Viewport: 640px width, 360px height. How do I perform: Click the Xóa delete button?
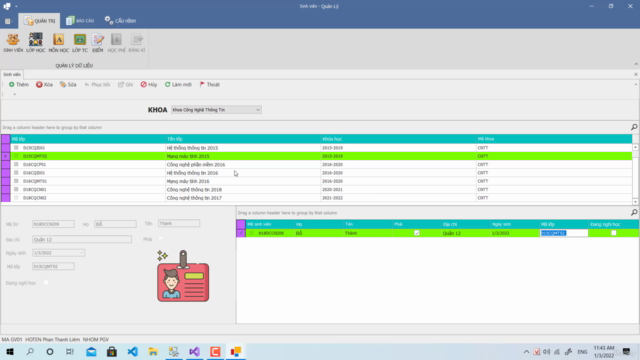coord(44,84)
